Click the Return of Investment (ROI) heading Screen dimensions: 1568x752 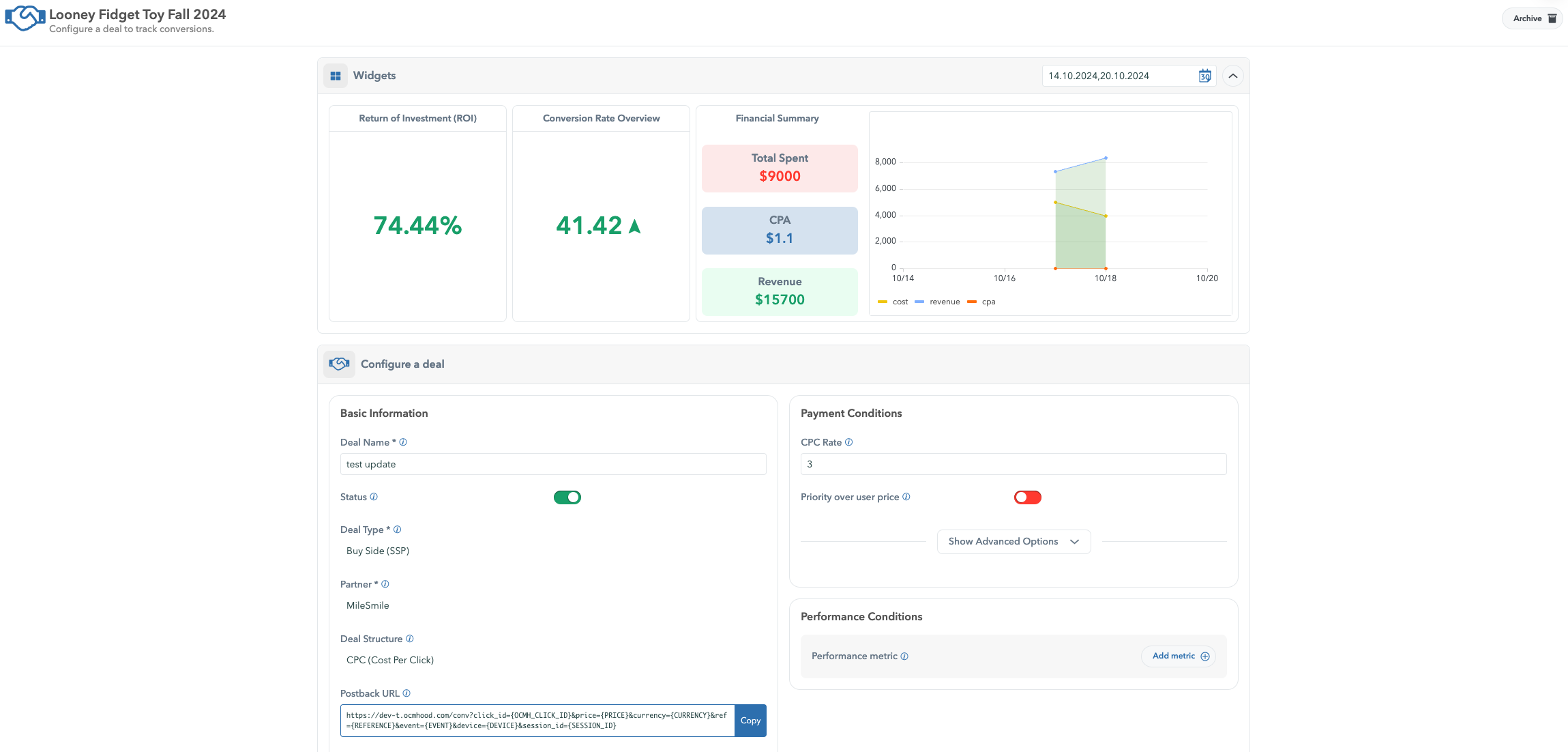(x=417, y=119)
